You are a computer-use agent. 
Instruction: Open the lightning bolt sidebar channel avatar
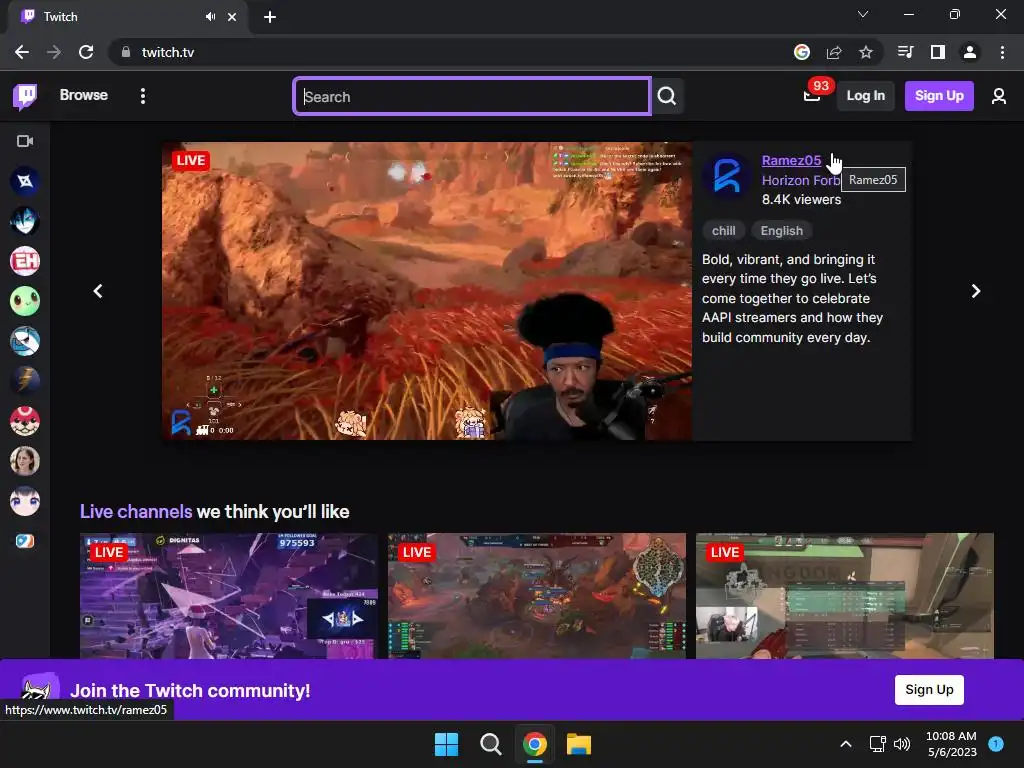25,381
